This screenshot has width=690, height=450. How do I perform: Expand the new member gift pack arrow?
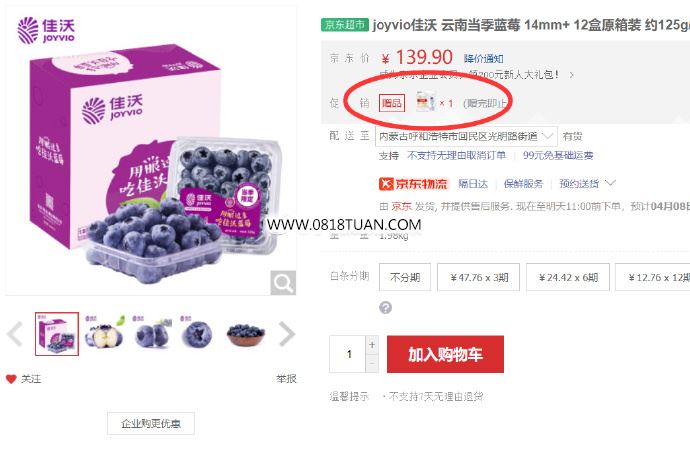(572, 75)
